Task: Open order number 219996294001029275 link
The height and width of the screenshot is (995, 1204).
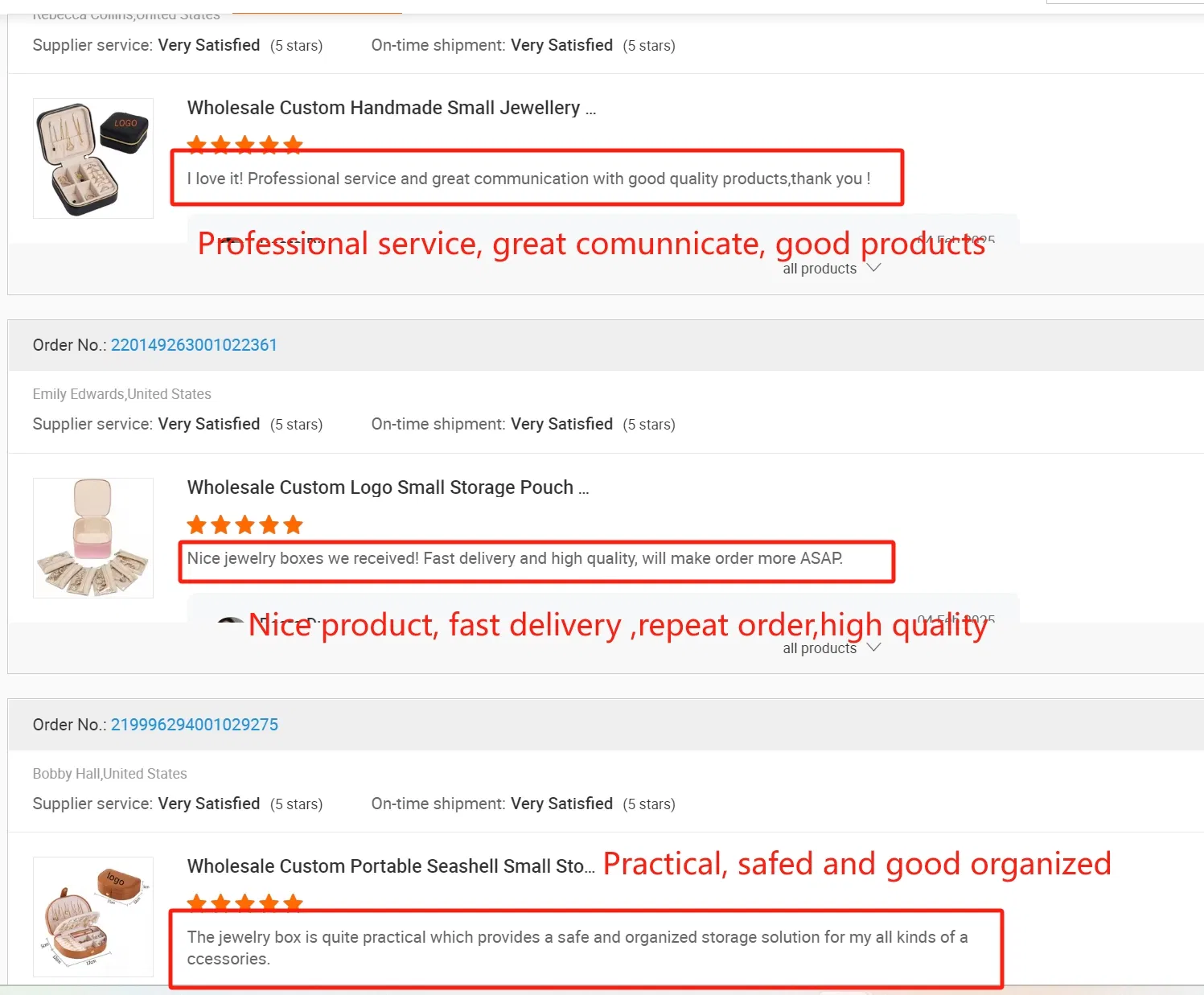Action: (194, 725)
